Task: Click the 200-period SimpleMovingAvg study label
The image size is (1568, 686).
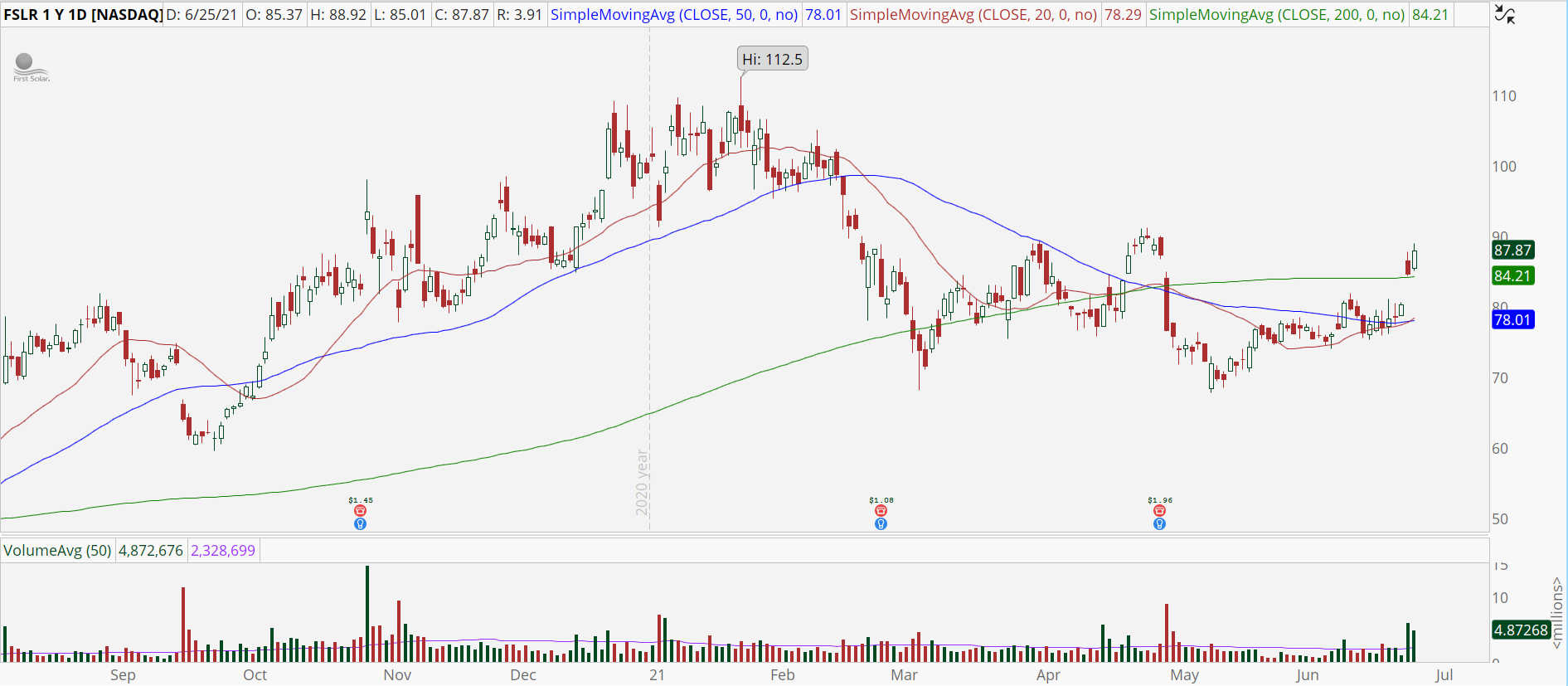Action: point(1277,15)
